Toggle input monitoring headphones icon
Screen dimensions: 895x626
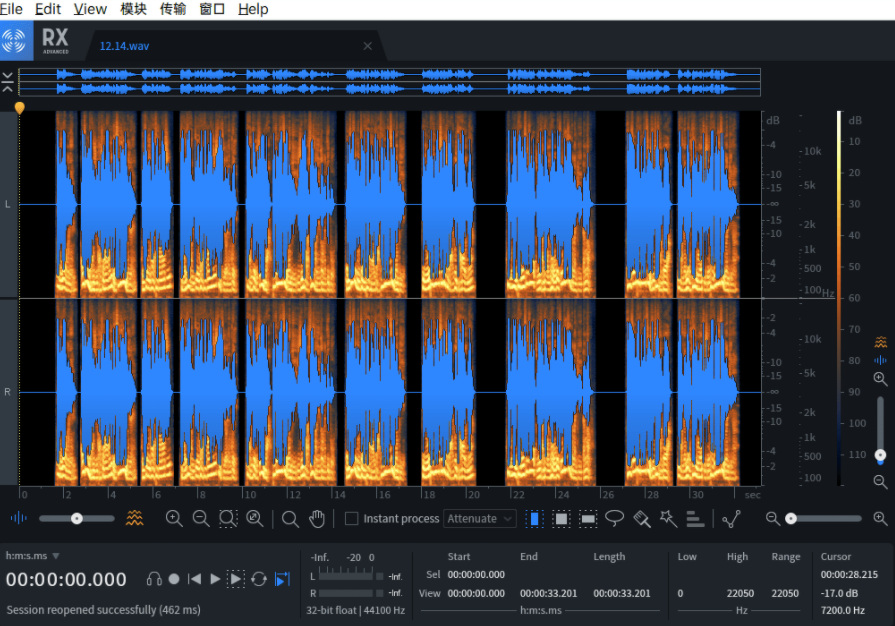point(154,579)
